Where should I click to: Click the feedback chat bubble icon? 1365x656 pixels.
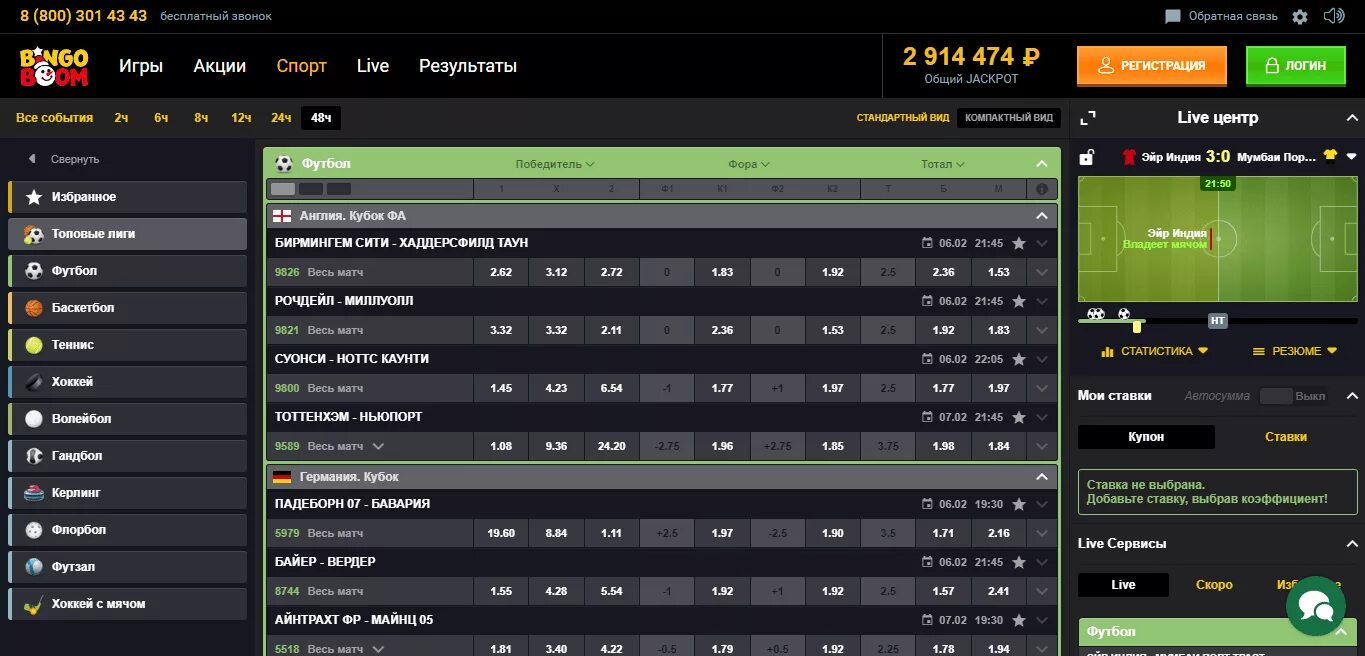[x=1173, y=16]
